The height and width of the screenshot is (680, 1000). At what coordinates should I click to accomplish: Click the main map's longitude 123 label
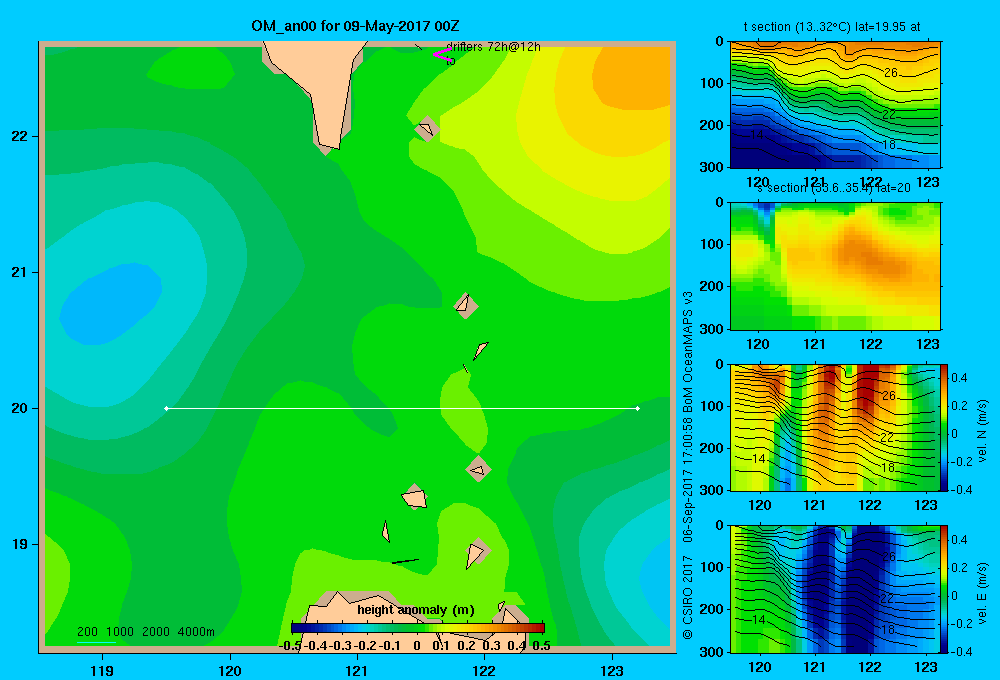tap(612, 670)
